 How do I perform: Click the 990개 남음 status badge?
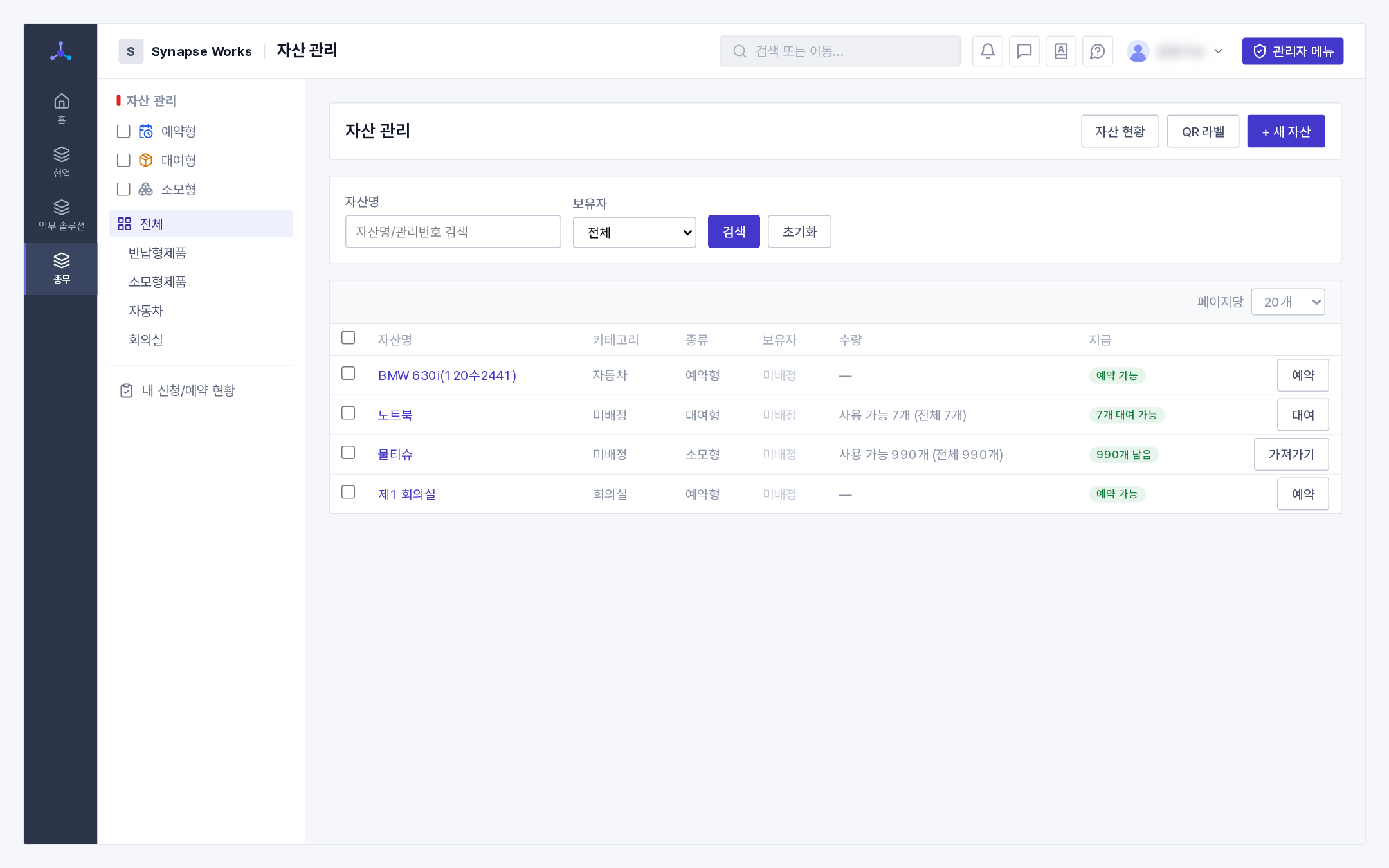tap(1124, 455)
